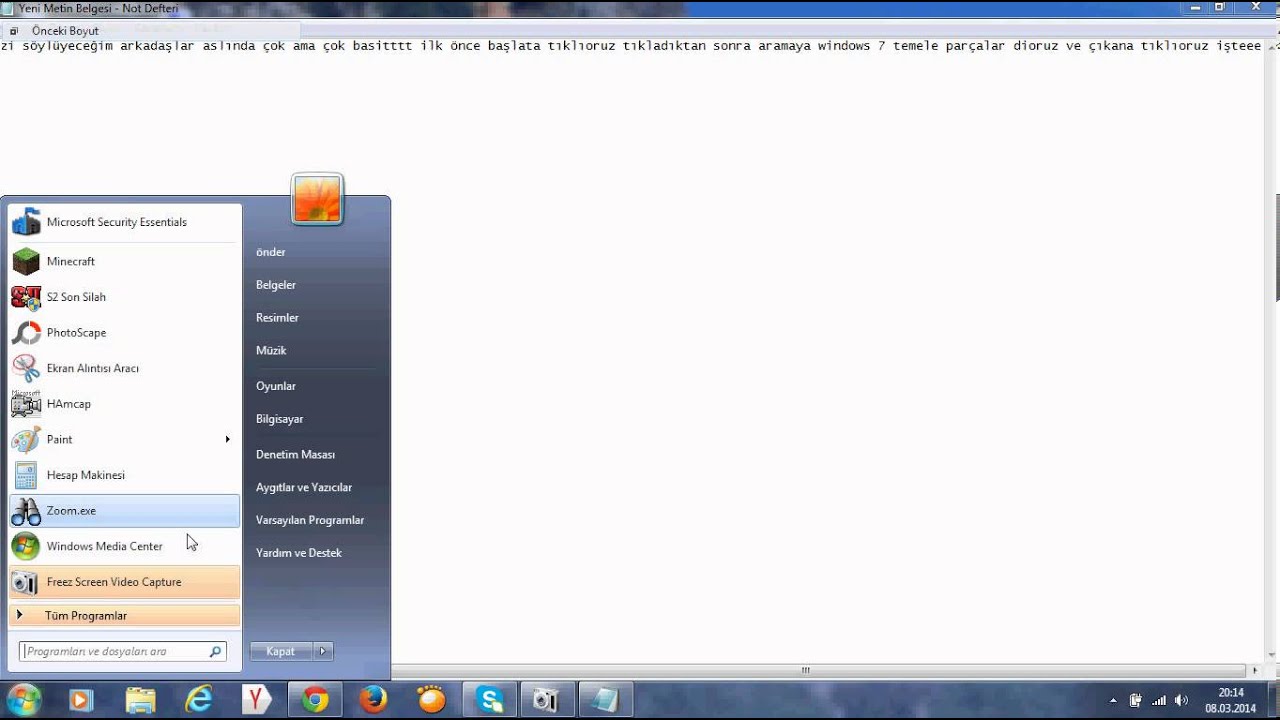Click the orange ball taskbar icon
The image size is (1280, 720).
click(x=431, y=699)
